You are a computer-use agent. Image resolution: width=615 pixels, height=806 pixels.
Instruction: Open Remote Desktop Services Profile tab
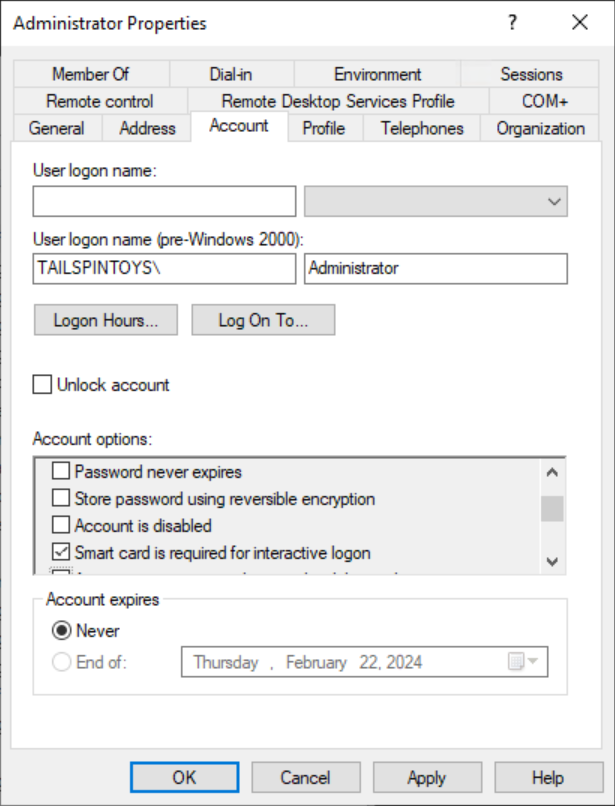point(338,101)
